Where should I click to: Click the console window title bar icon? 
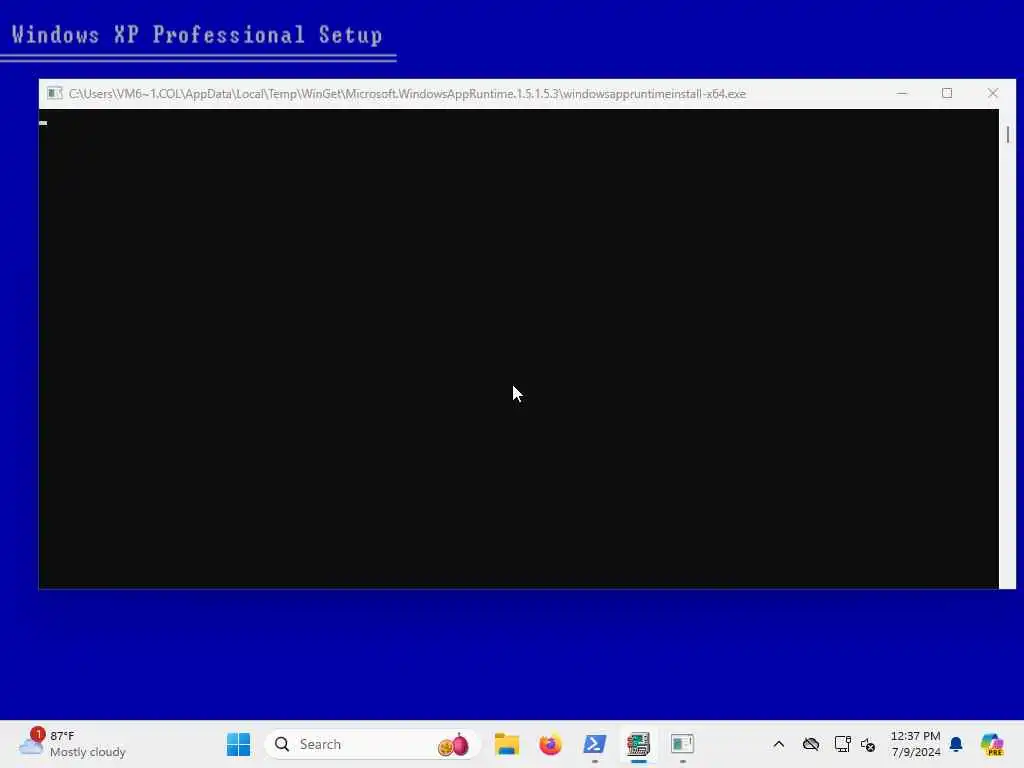point(55,93)
